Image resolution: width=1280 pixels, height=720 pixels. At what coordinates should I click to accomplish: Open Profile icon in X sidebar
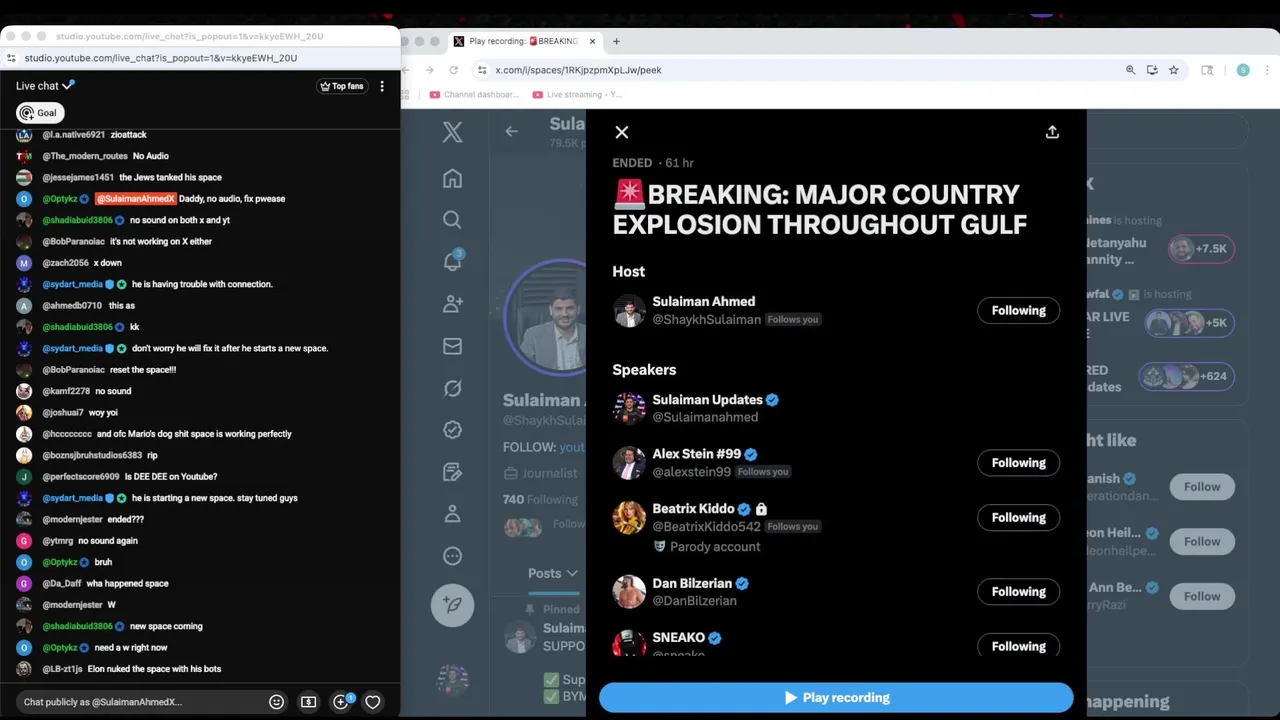pyautogui.click(x=452, y=514)
